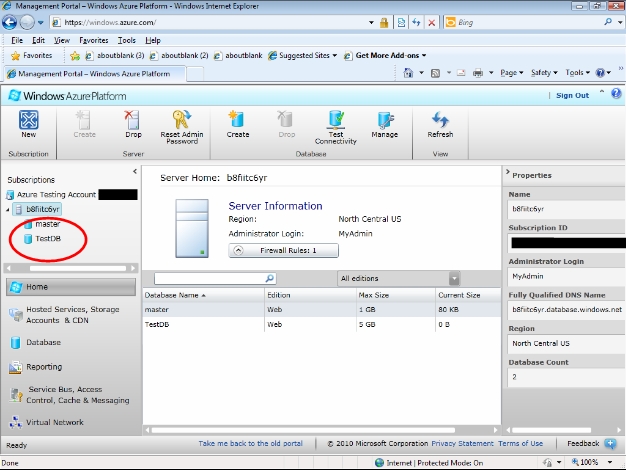
Task: Click the Add to Favorites bar icon
Action: [75, 56]
